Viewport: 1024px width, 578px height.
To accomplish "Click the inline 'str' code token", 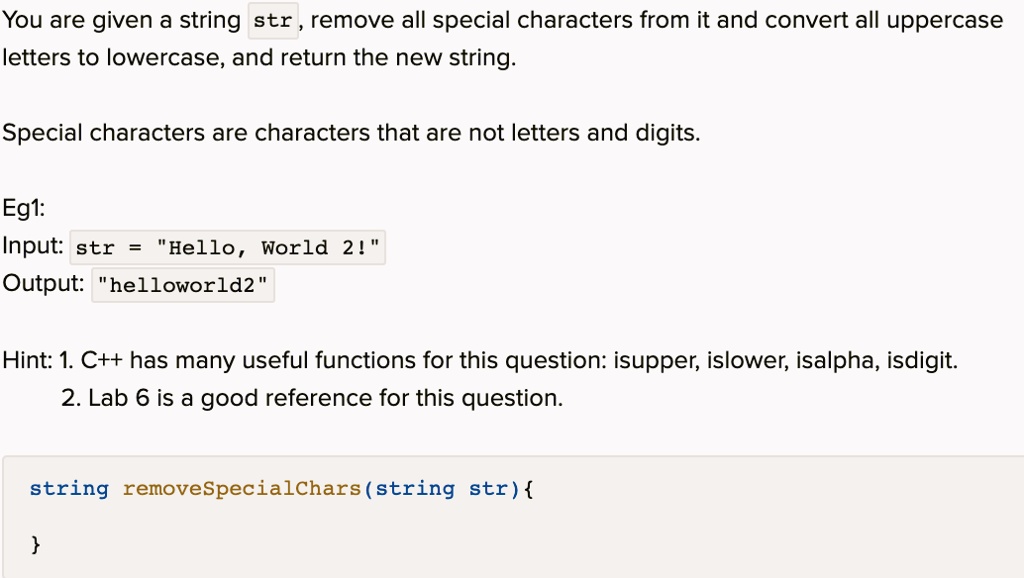I will (273, 21).
